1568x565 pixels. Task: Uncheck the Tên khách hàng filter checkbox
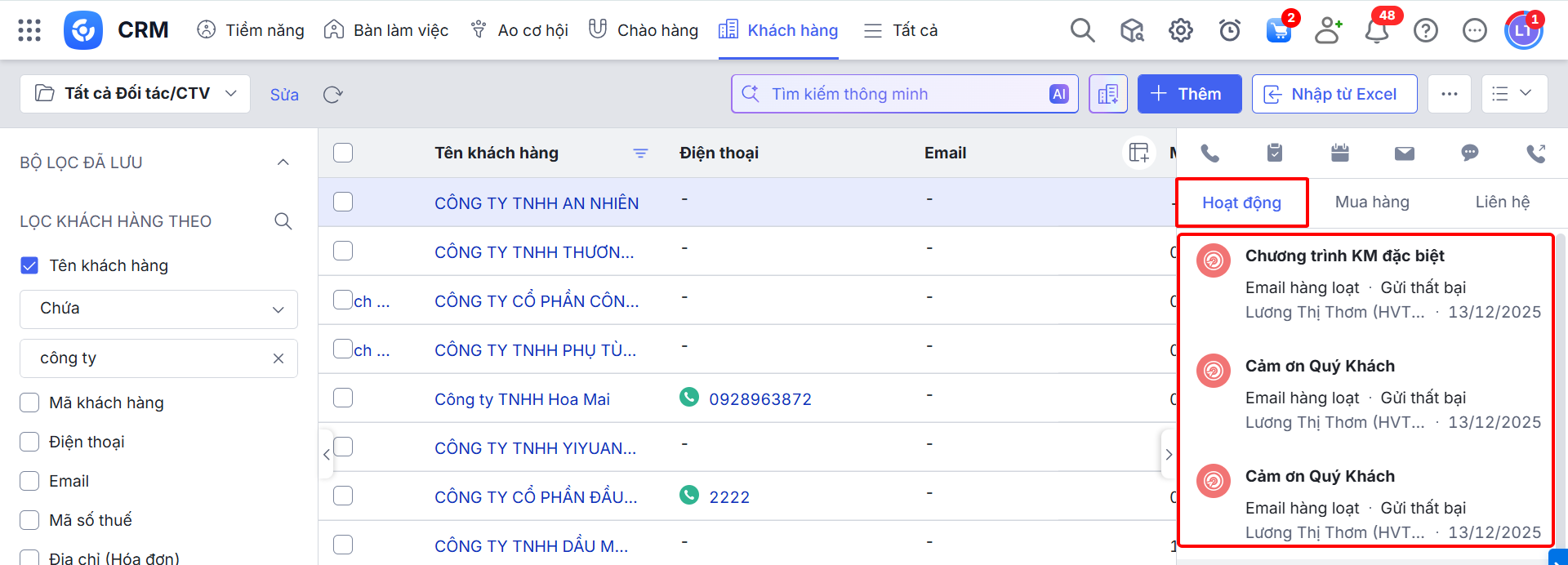[x=29, y=265]
